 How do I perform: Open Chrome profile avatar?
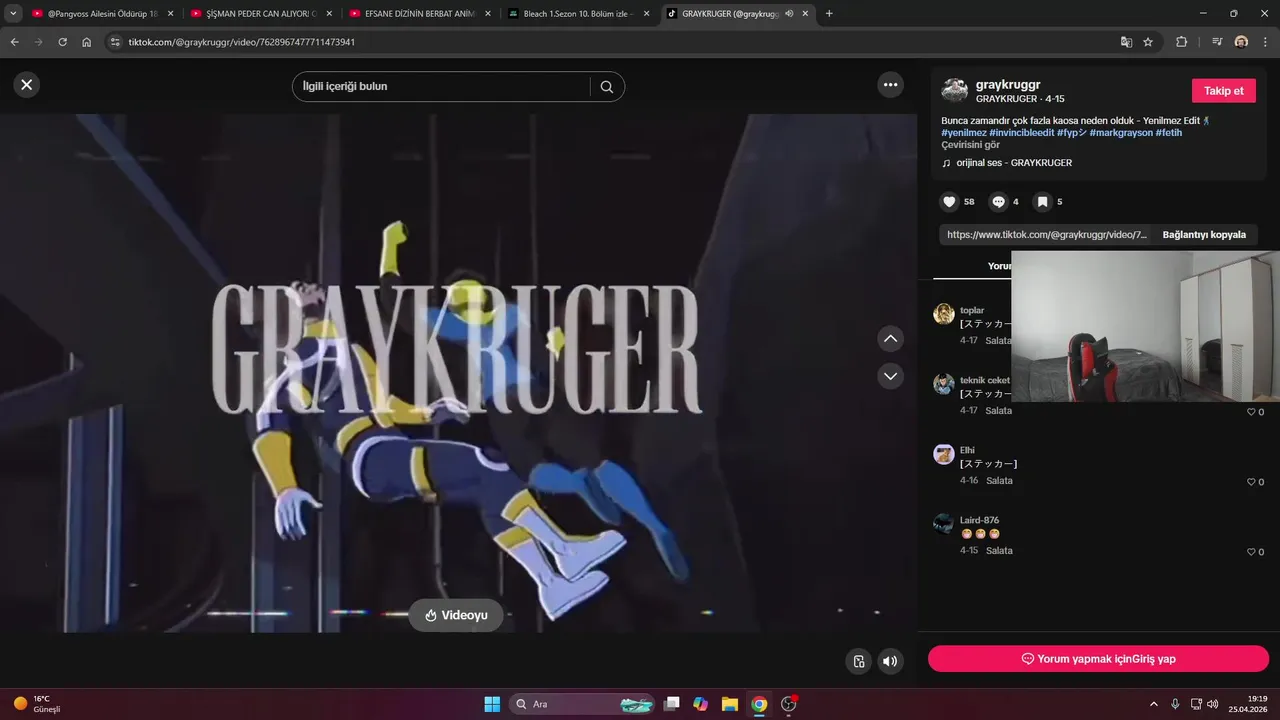tap(1241, 42)
